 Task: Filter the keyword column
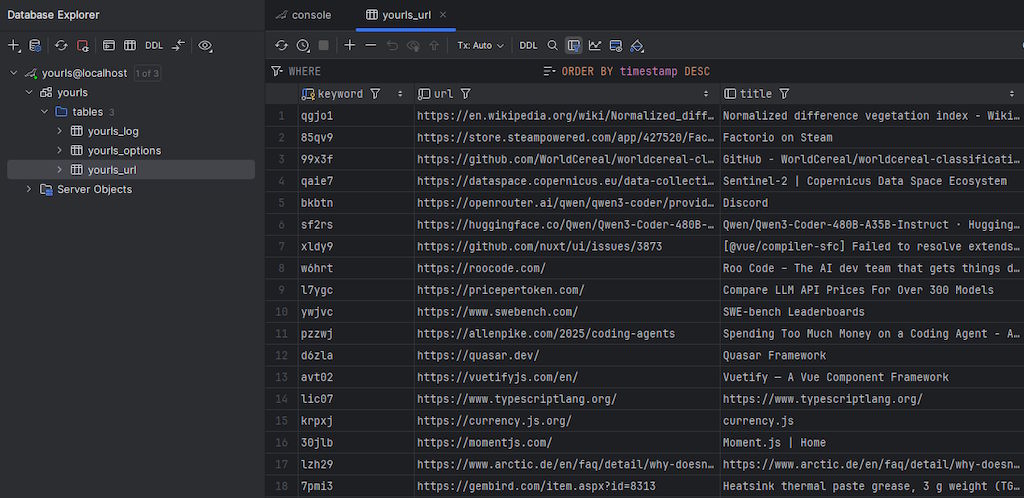point(375,94)
